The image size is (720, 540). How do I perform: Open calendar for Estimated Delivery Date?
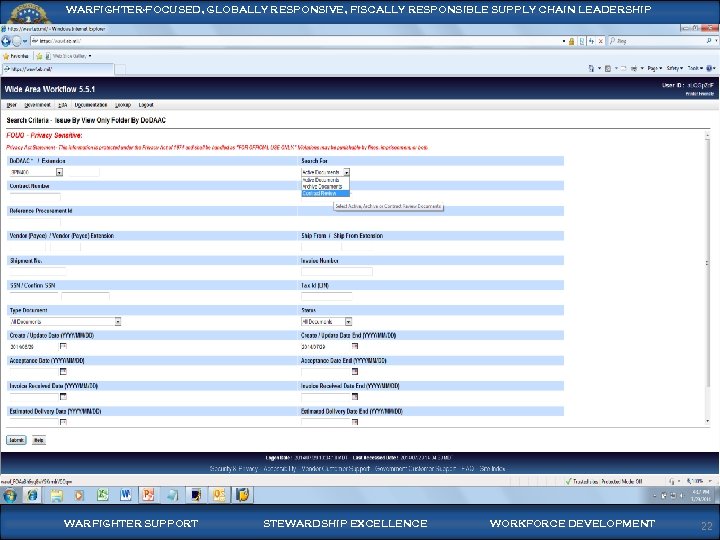(x=63, y=422)
